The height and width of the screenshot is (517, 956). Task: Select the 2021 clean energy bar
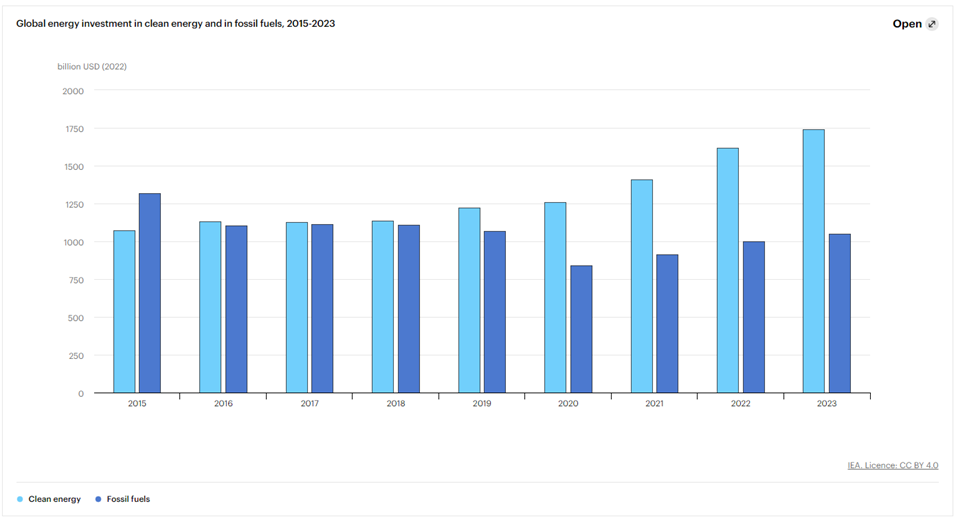point(641,286)
